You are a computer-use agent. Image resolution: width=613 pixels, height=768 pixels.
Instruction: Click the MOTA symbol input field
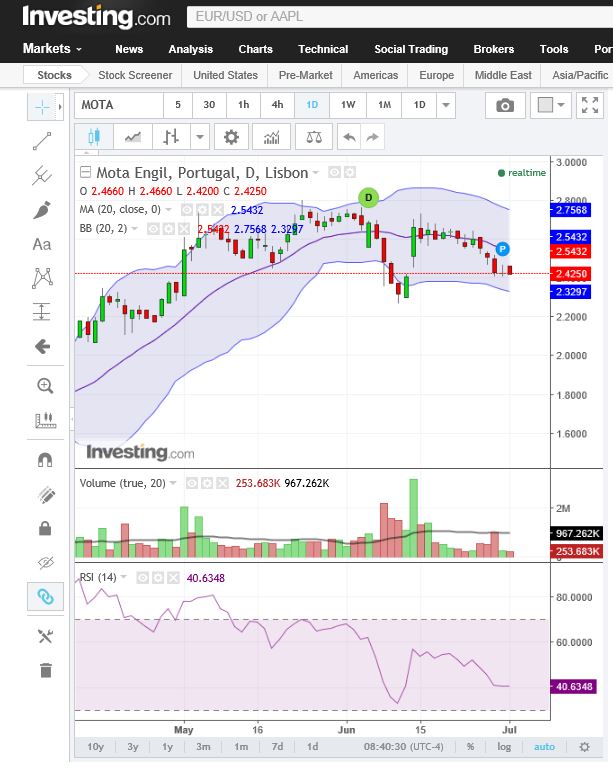(x=119, y=105)
